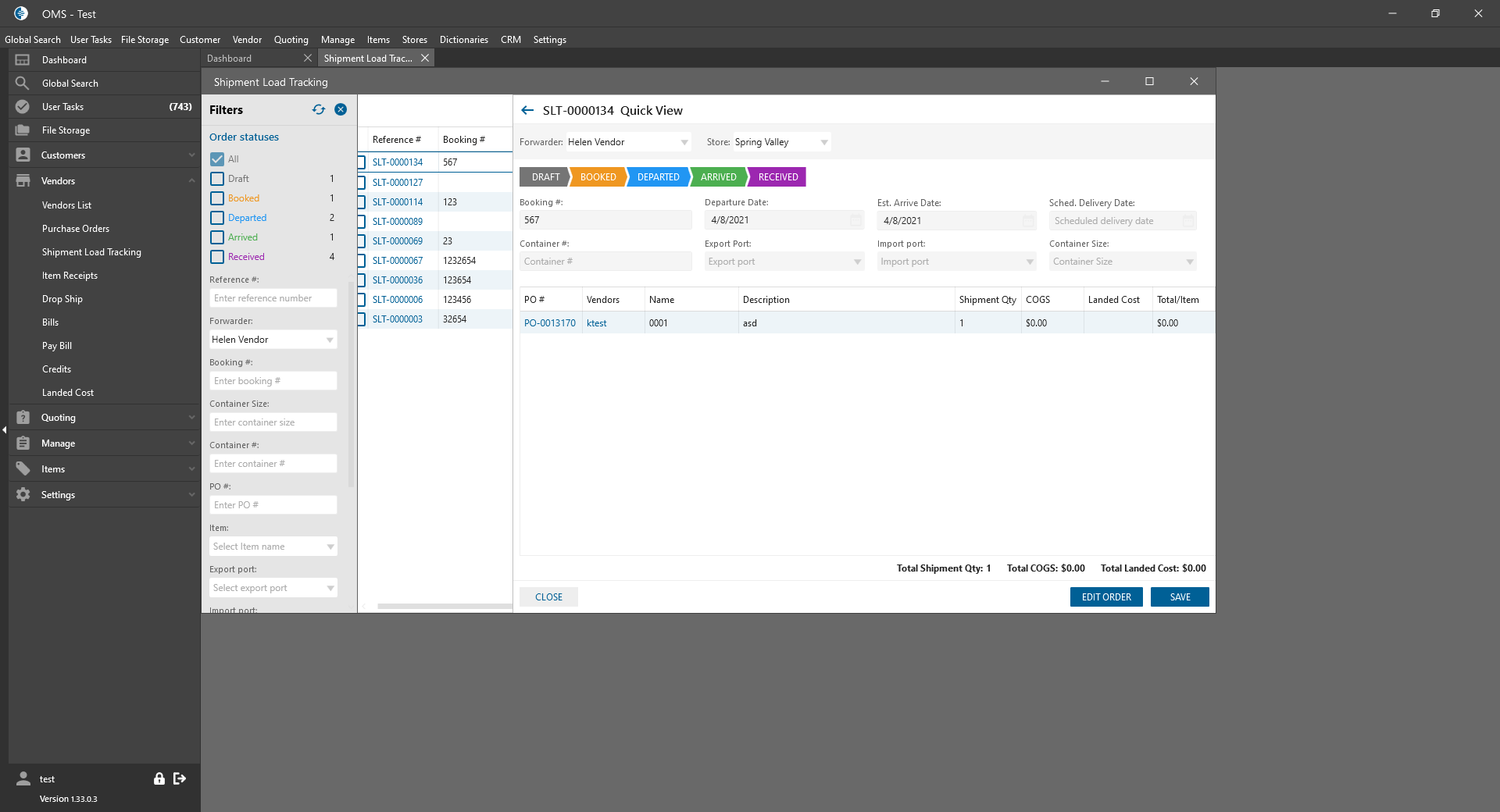Check the Received status filter checkbox
The height and width of the screenshot is (812, 1500).
(217, 257)
